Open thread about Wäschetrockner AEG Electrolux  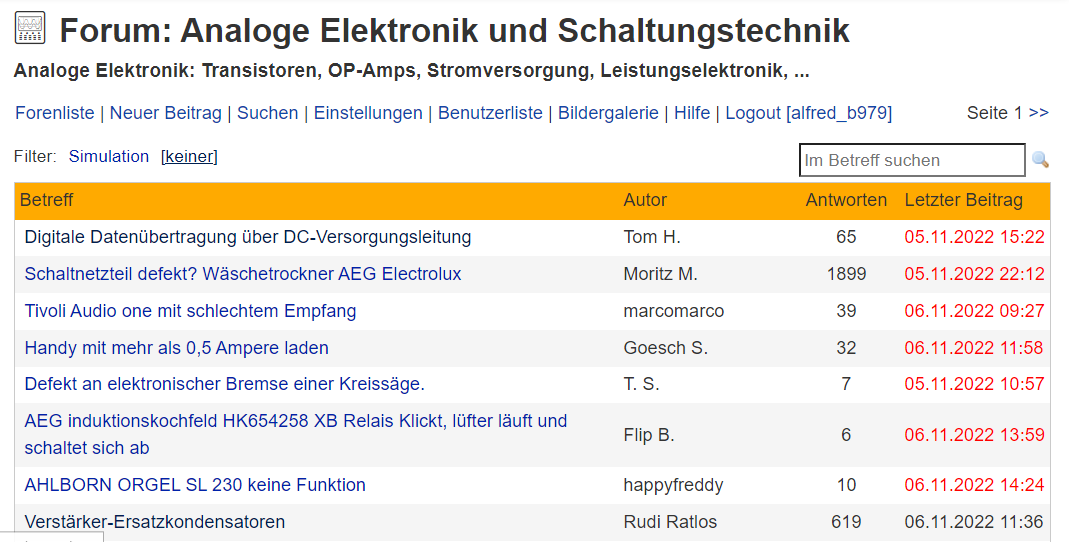click(243, 274)
